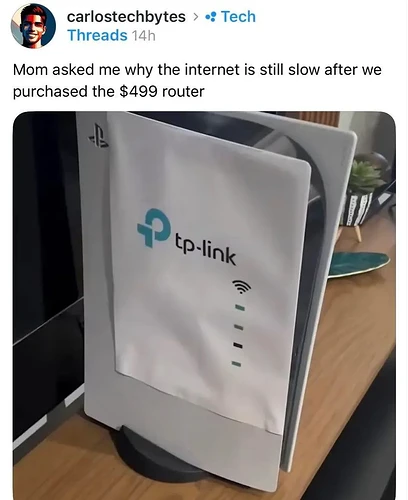Click the PlayStation logo on the console
The height and width of the screenshot is (500, 408).
pyautogui.click(x=99, y=136)
